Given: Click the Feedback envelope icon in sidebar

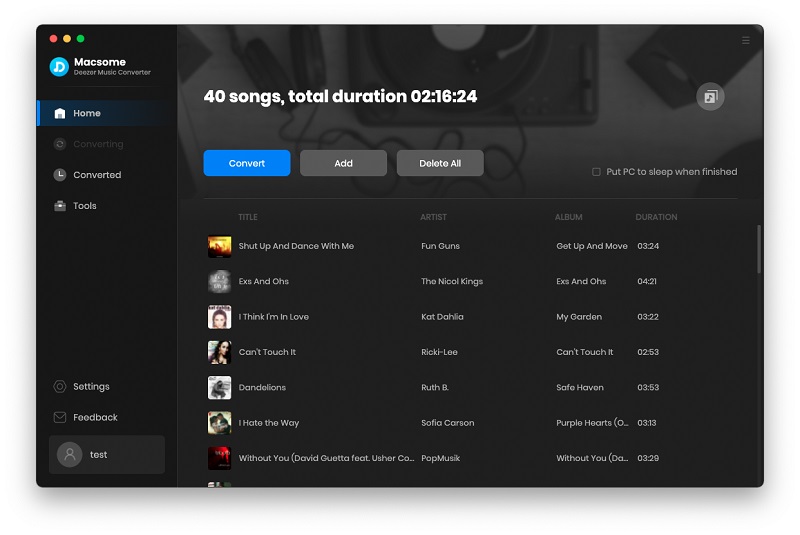Looking at the screenshot, I should [60, 417].
